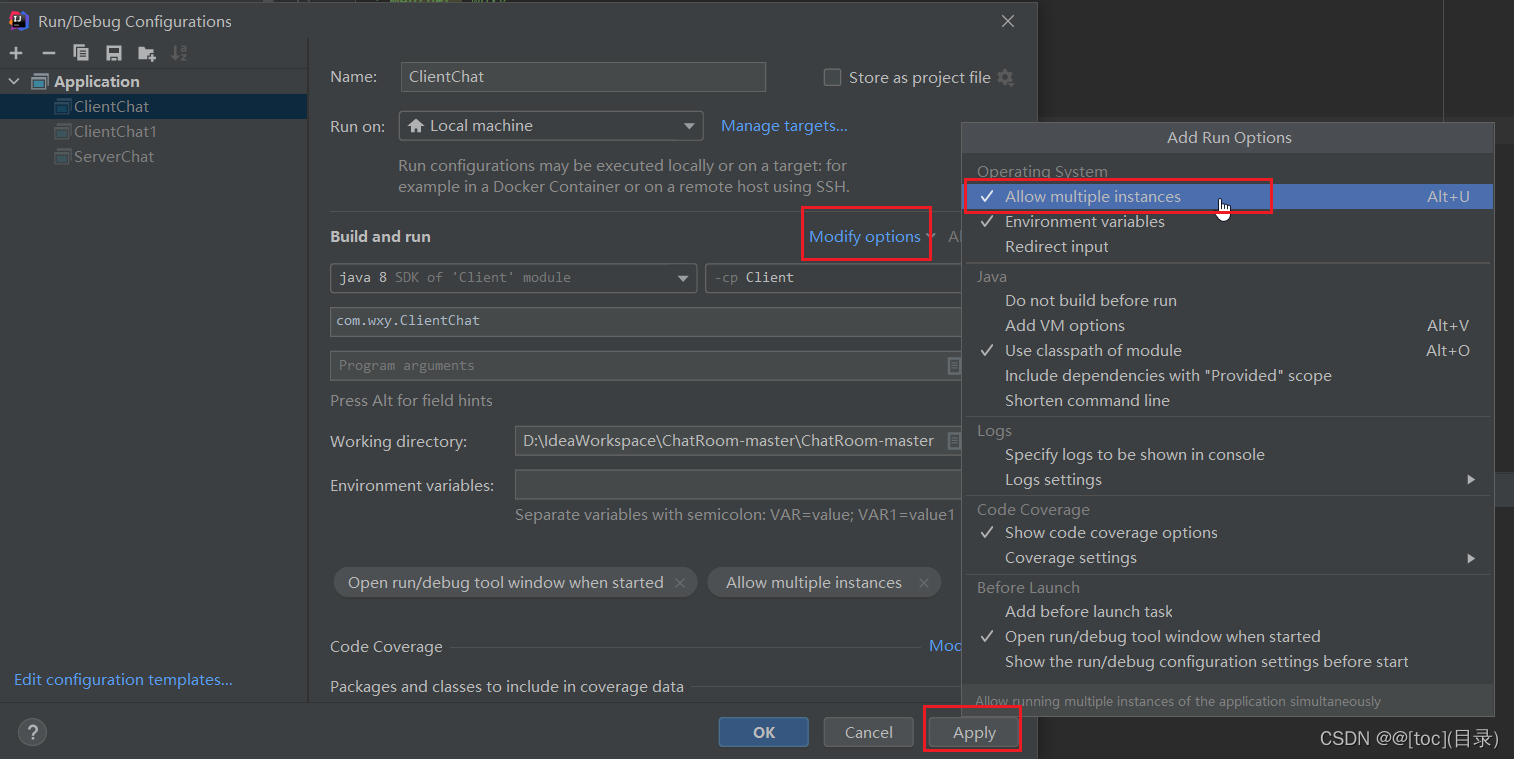Click Application folder icon in tree
This screenshot has height=759, width=1514.
(40, 82)
